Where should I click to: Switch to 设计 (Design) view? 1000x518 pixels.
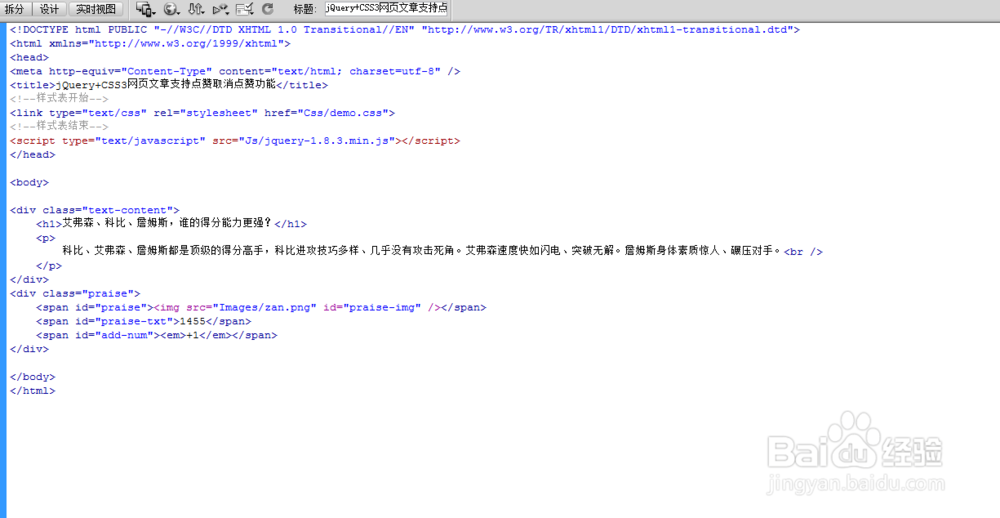tap(48, 9)
